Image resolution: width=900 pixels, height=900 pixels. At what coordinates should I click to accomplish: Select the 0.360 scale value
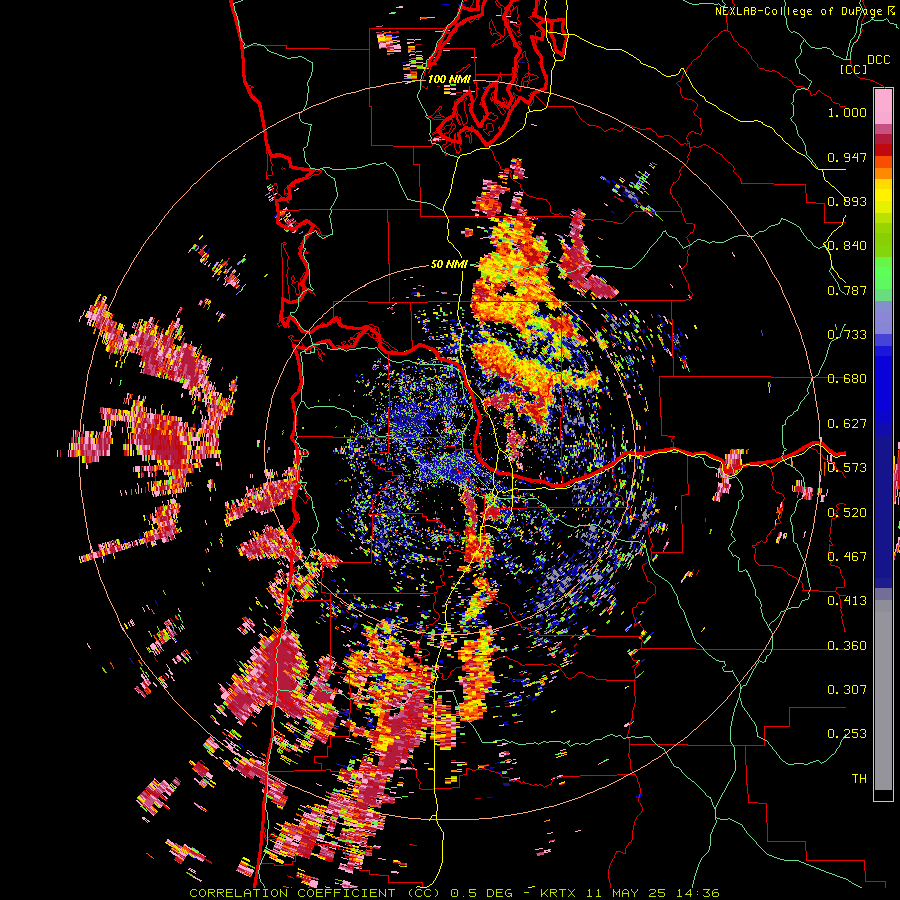(847, 646)
